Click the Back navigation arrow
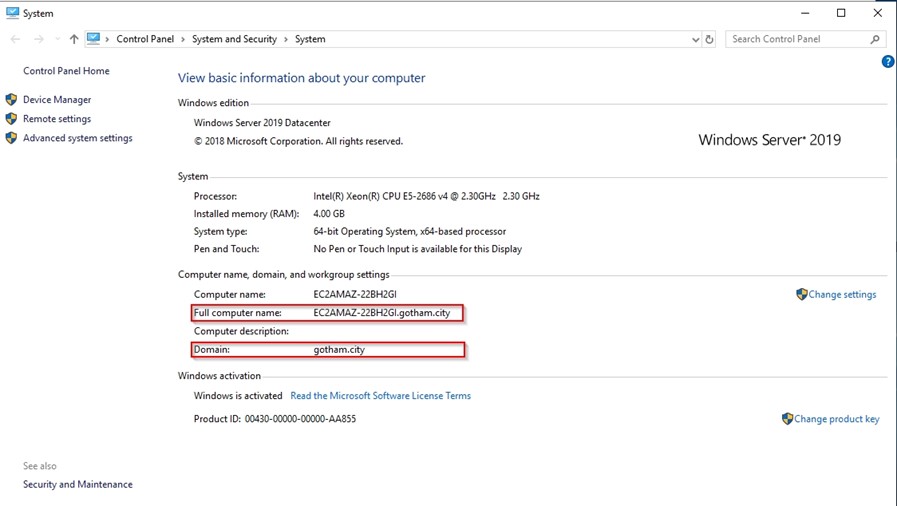Viewport: 897px width, 506px height. (x=15, y=39)
